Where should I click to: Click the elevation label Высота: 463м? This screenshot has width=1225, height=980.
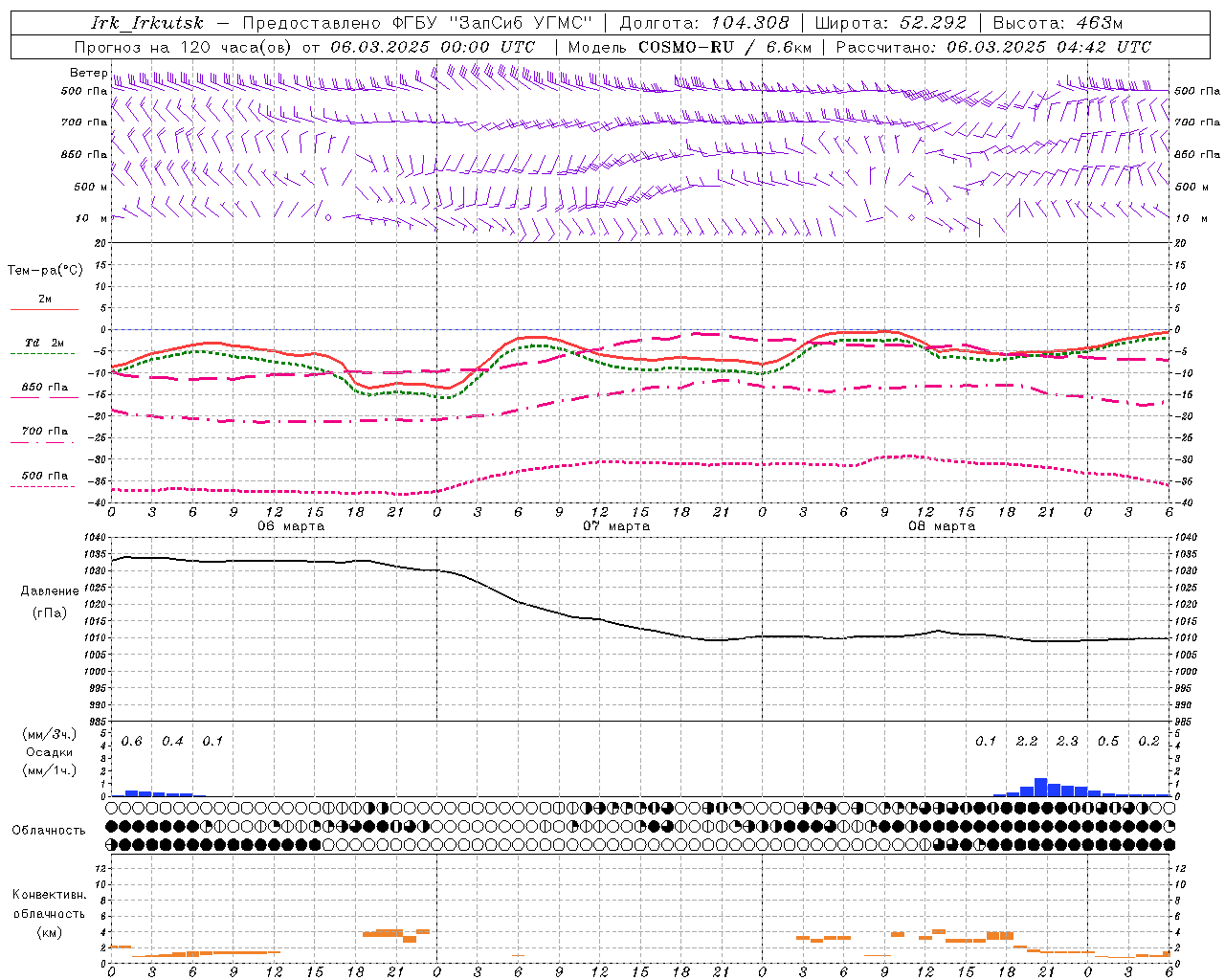1058,23
